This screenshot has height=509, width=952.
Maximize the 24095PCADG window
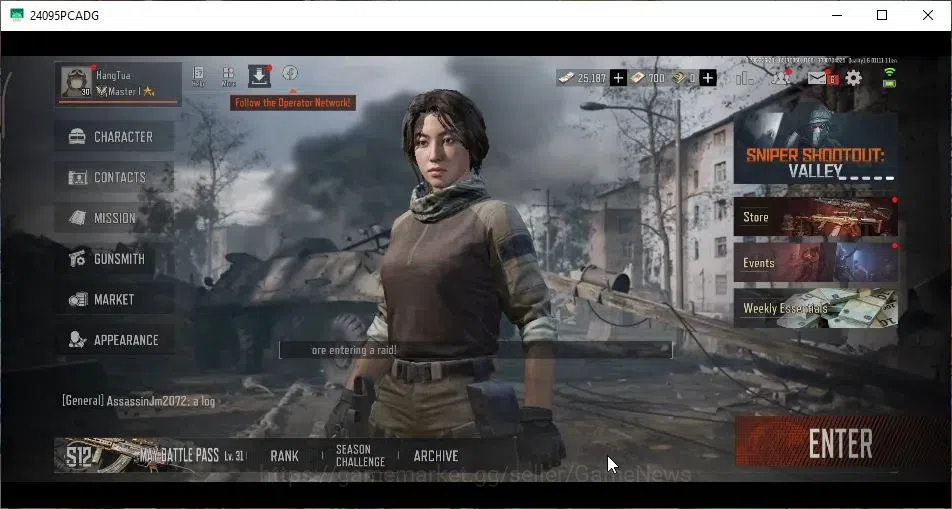click(882, 15)
